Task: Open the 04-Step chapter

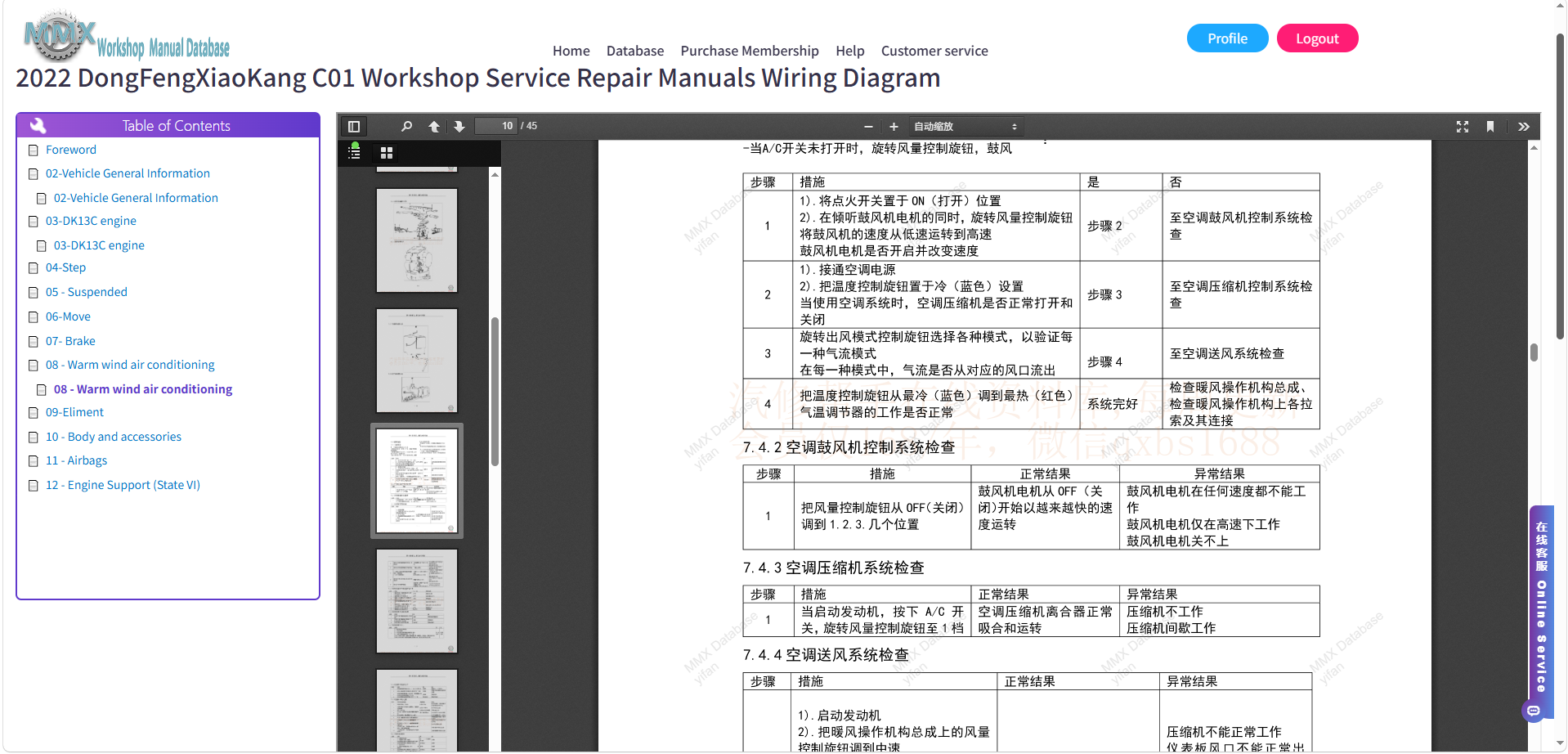Action: (65, 267)
